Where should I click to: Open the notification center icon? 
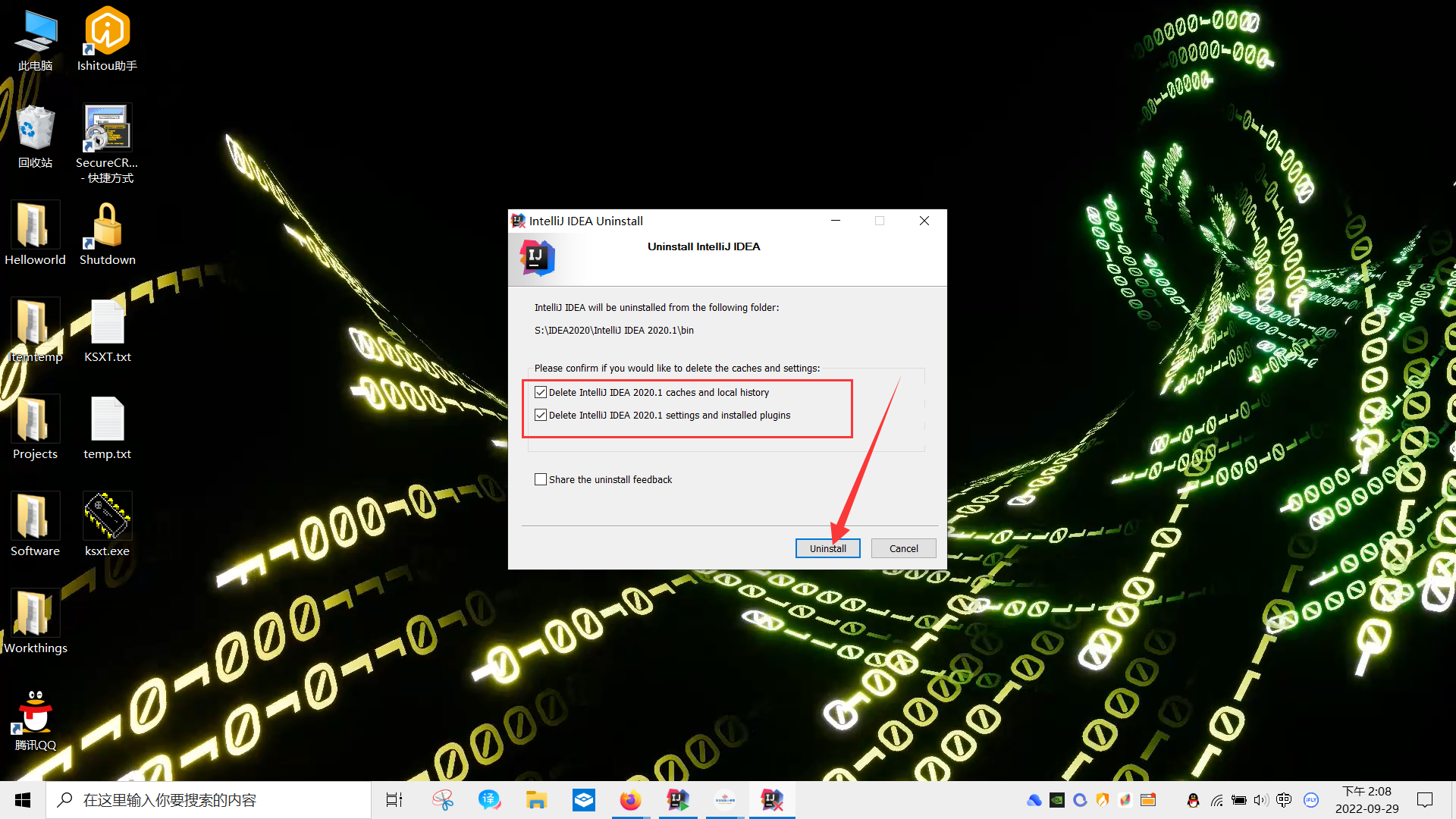[1425, 800]
